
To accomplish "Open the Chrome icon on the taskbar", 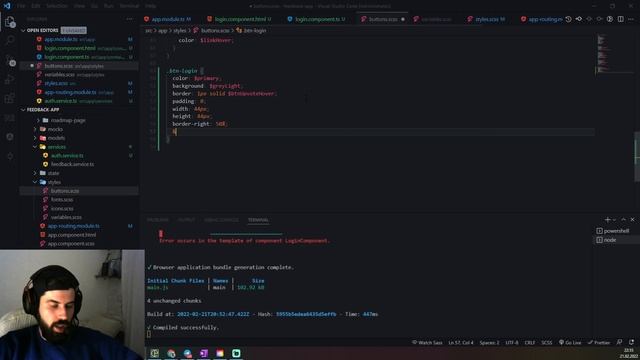I will click(171, 353).
